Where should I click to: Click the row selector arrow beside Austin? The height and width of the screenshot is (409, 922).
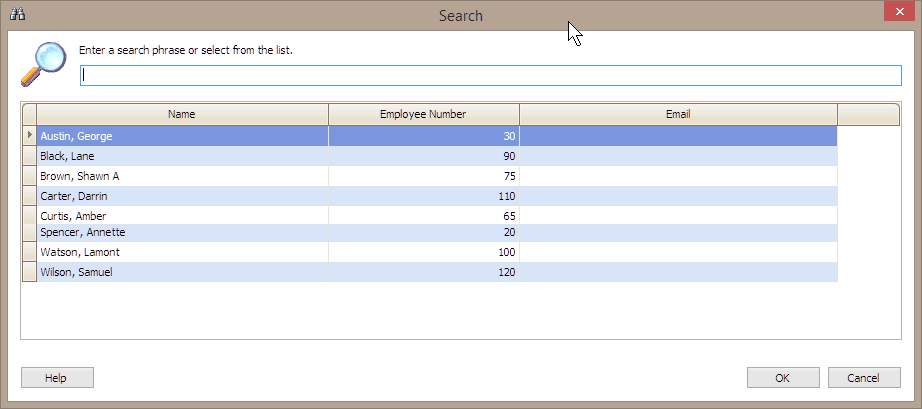29,136
